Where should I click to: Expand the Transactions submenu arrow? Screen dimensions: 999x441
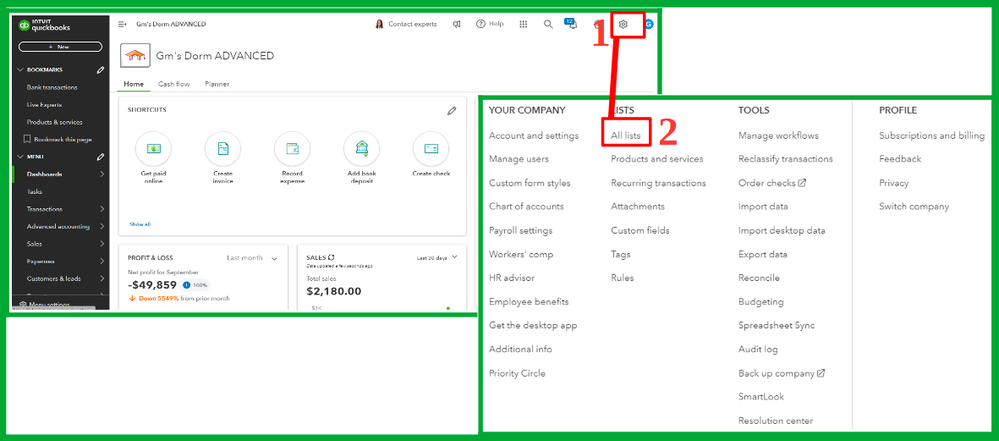coord(102,209)
